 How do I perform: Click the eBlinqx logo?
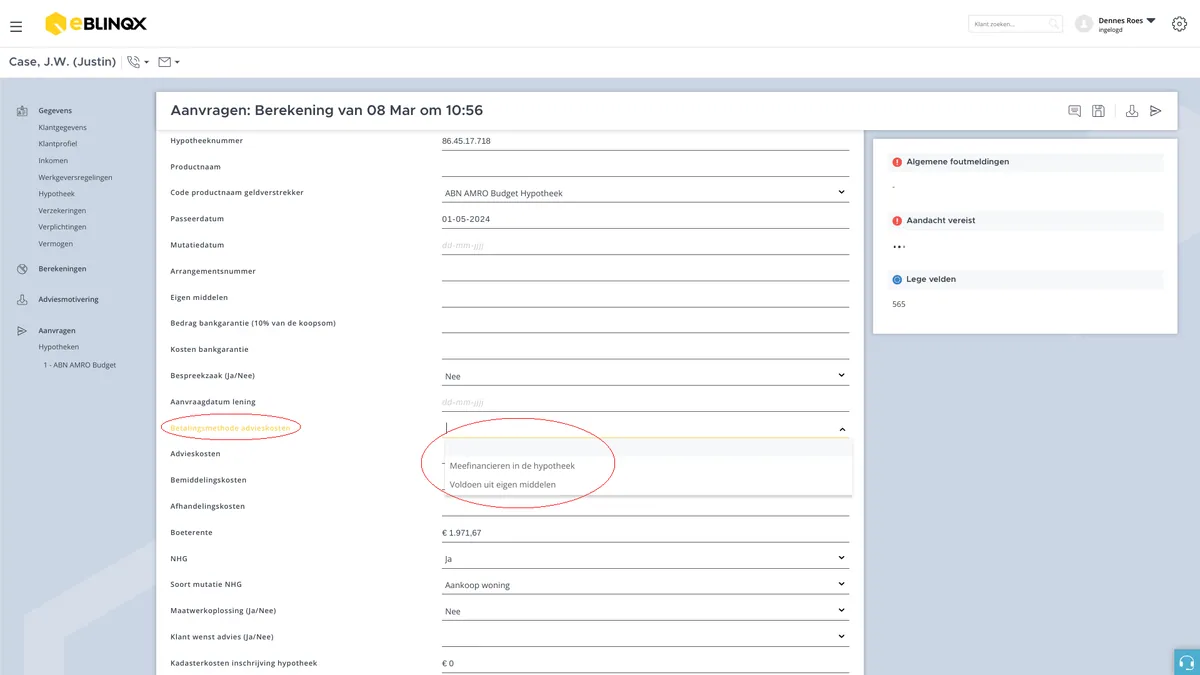coord(96,24)
